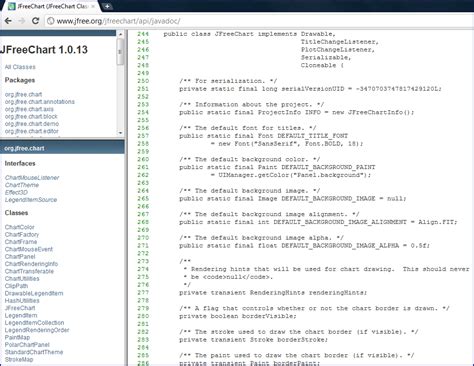Open the PolarChartPanel class
The height and width of the screenshot is (366, 474).
[27, 345]
